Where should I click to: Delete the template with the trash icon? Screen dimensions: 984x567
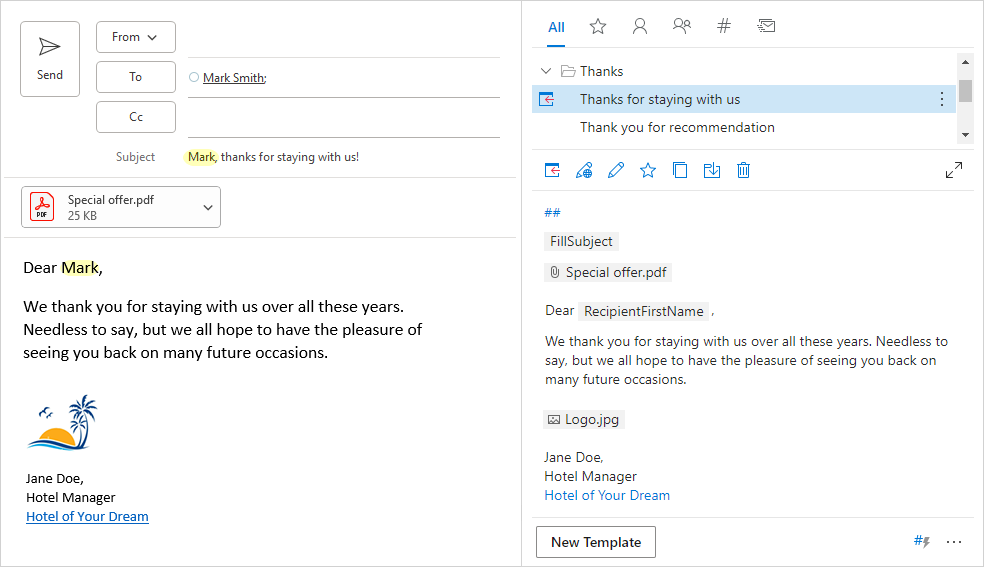coord(743,170)
